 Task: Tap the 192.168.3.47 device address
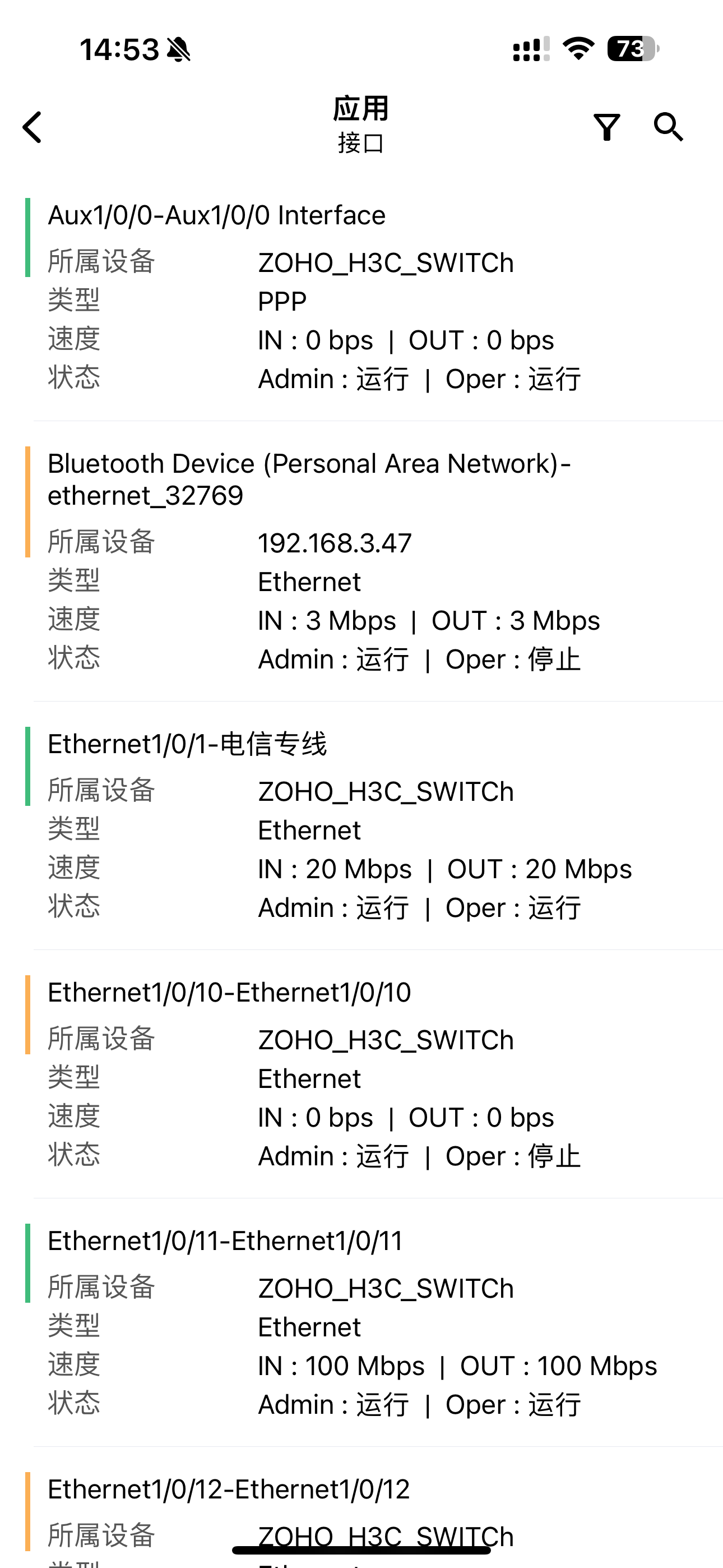(x=335, y=543)
